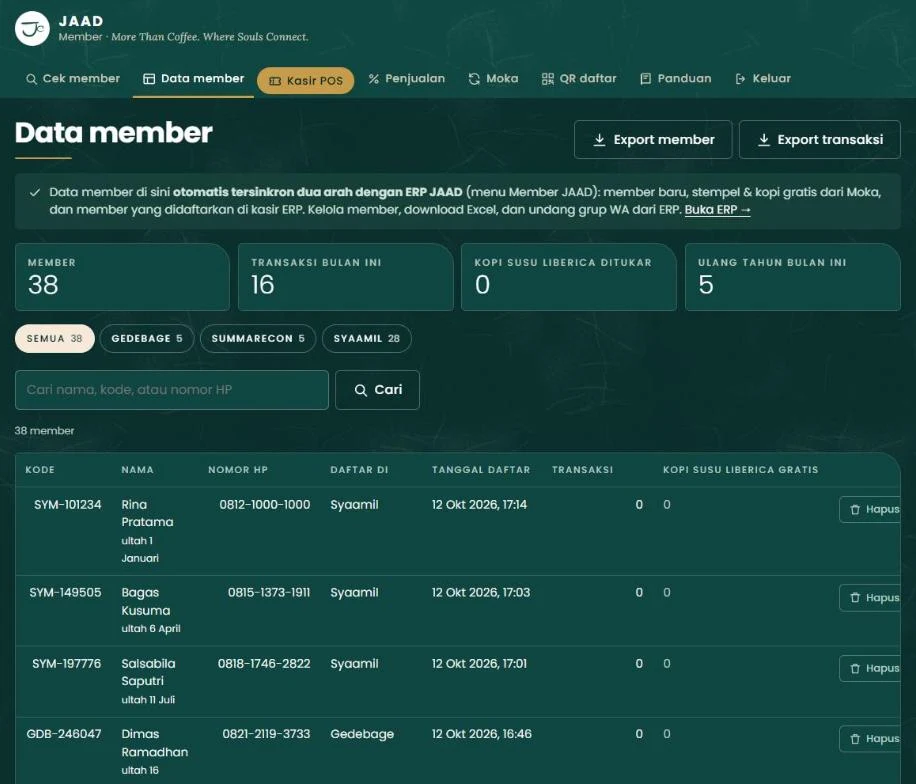This screenshot has width=916, height=784.
Task: Click trash icon in Dimas Ramadhan row
Action: coord(855,739)
